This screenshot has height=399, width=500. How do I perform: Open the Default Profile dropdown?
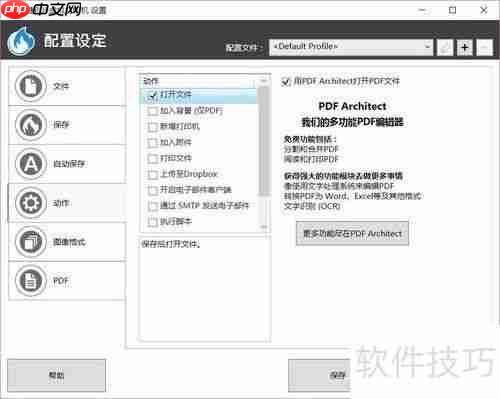[351, 47]
